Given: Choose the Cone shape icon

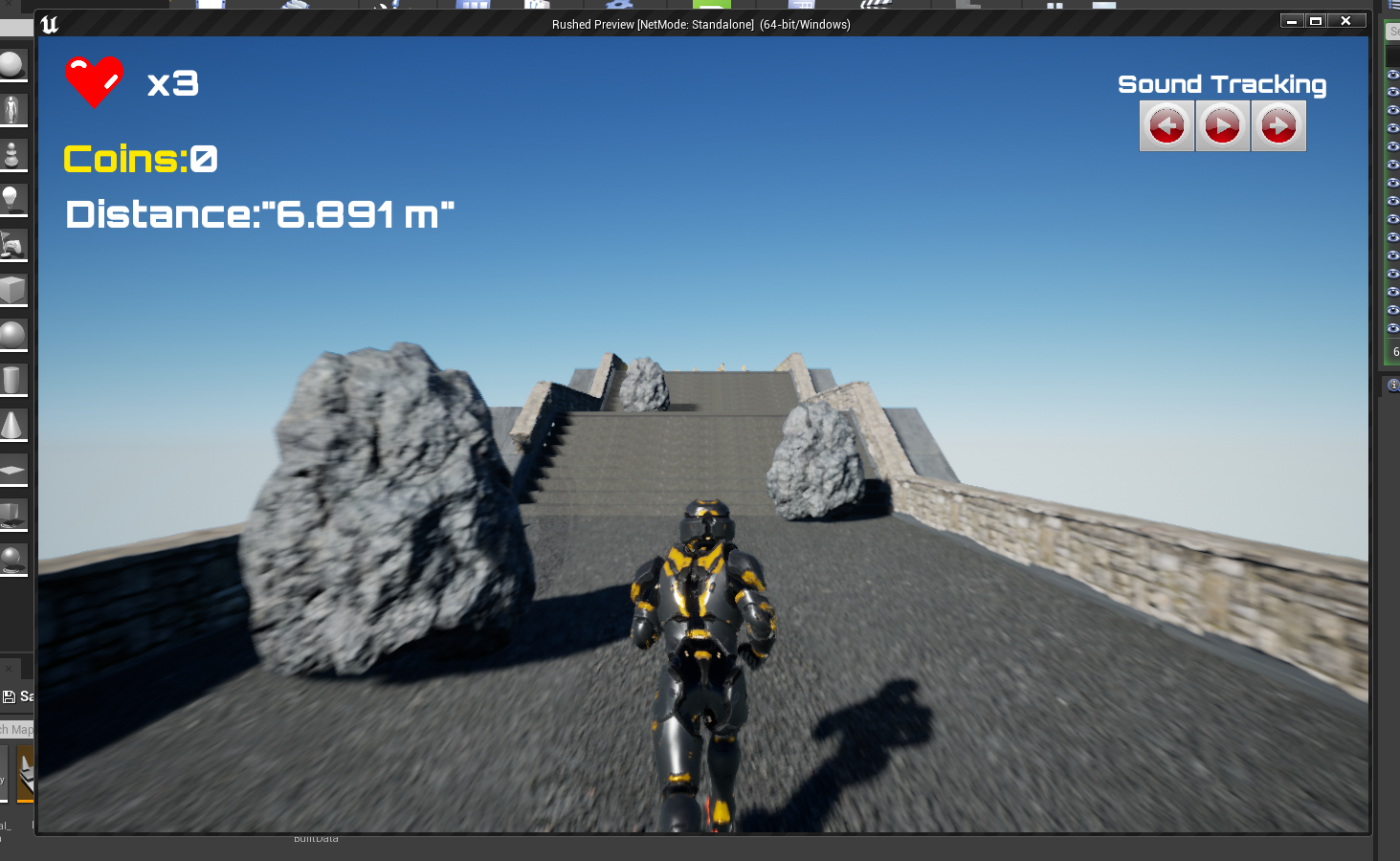Looking at the screenshot, I should tap(11, 425).
